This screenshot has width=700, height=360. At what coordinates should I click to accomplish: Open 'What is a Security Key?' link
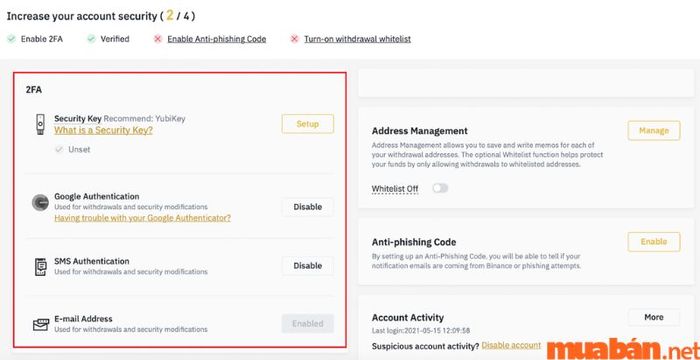point(104,130)
